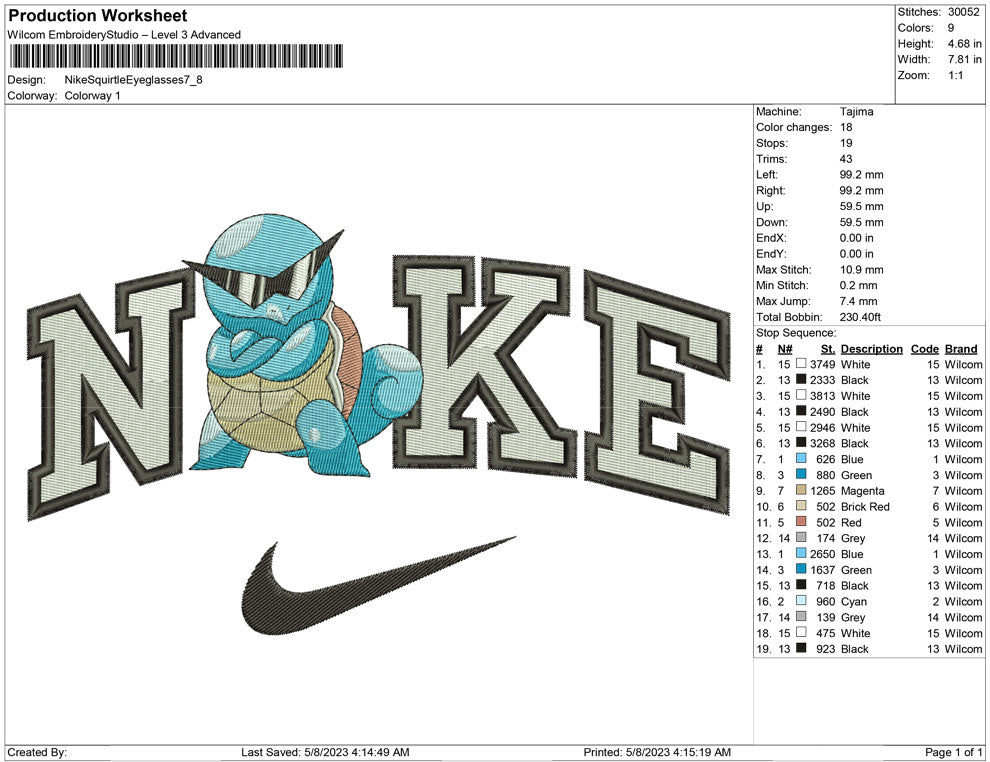Click stitch count "2650" in row 13

[823, 554]
